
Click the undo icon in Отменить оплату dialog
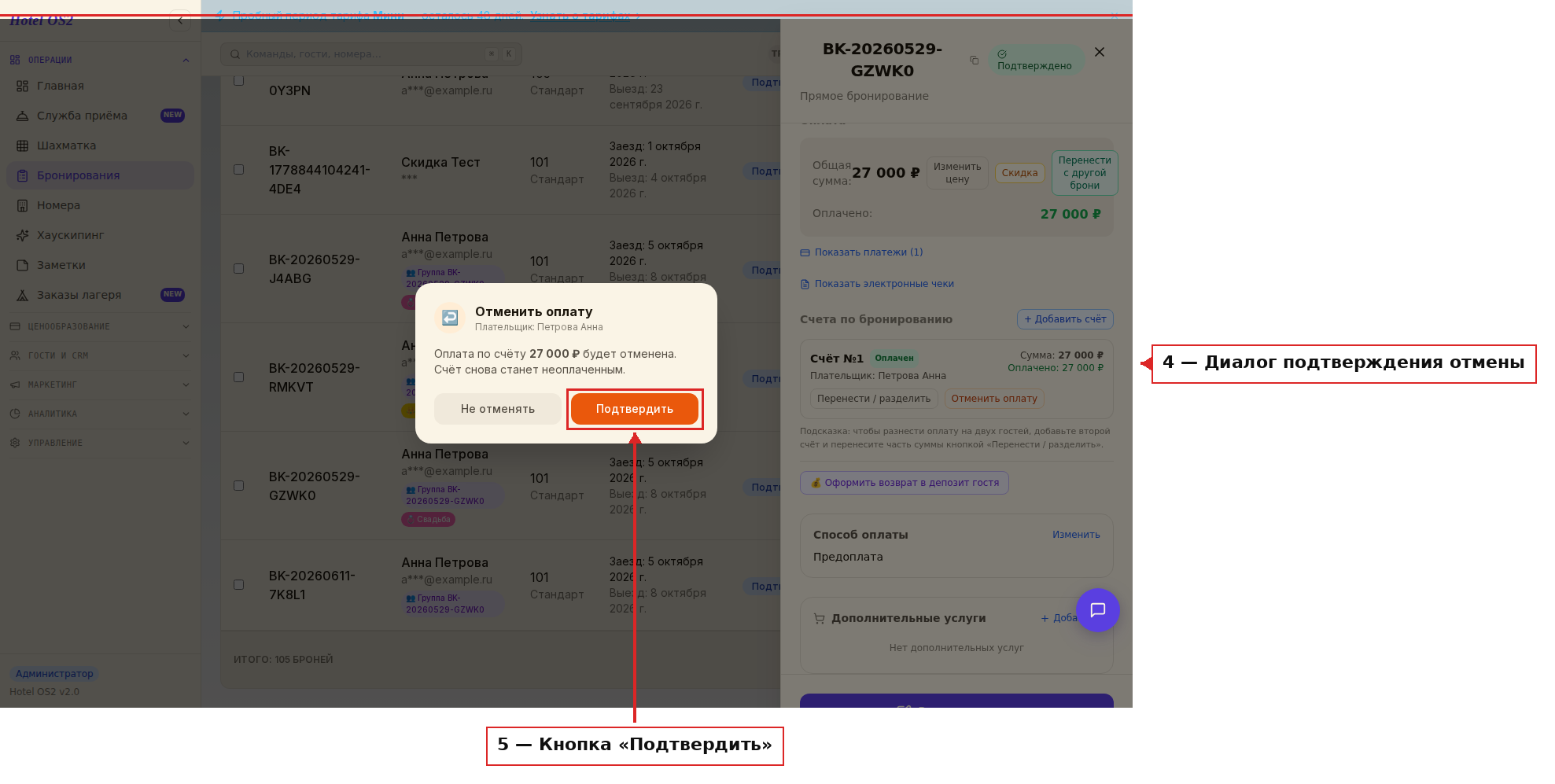click(x=450, y=318)
